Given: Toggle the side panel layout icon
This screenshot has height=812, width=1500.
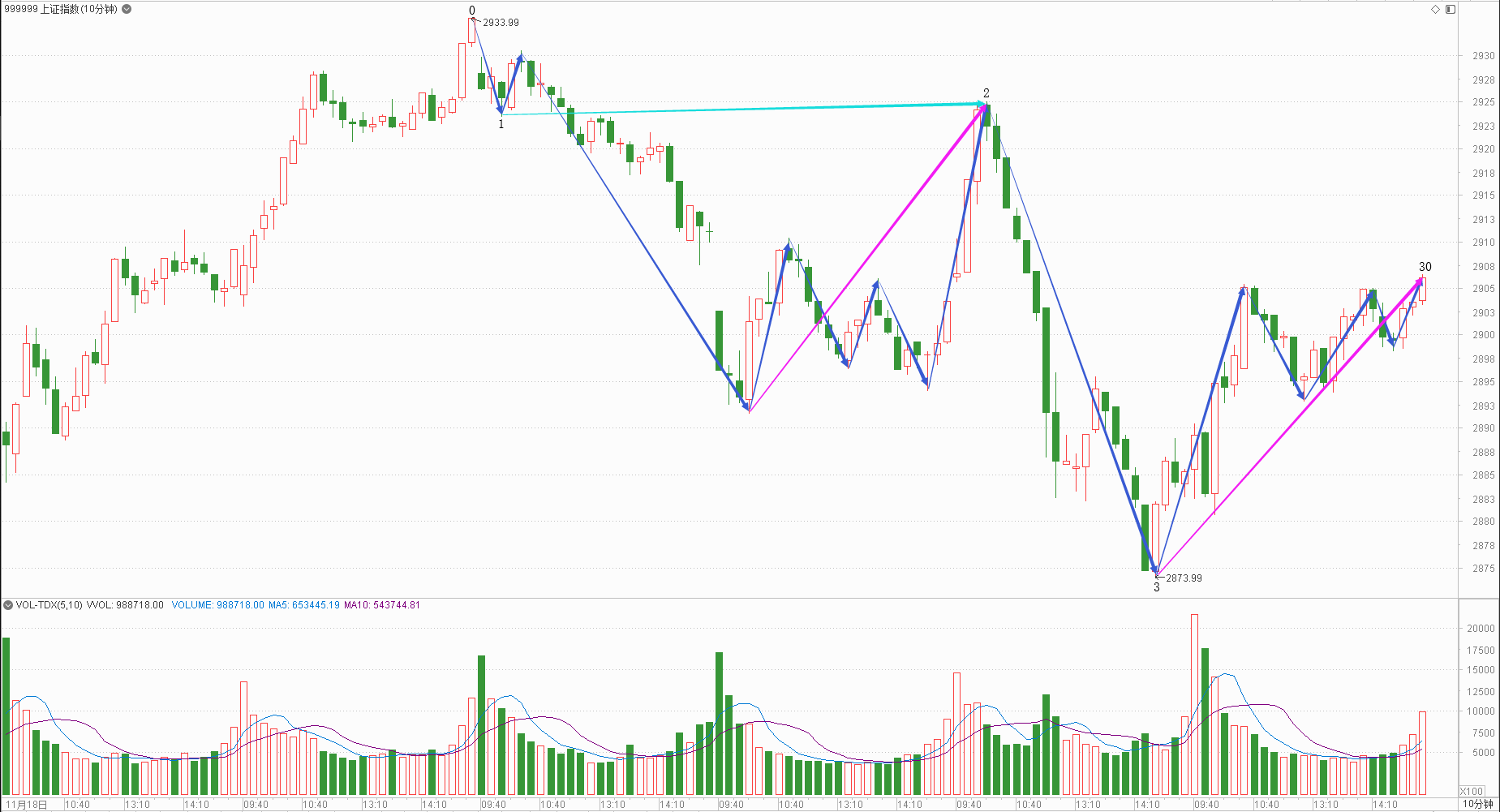Looking at the screenshot, I should click(1451, 9).
